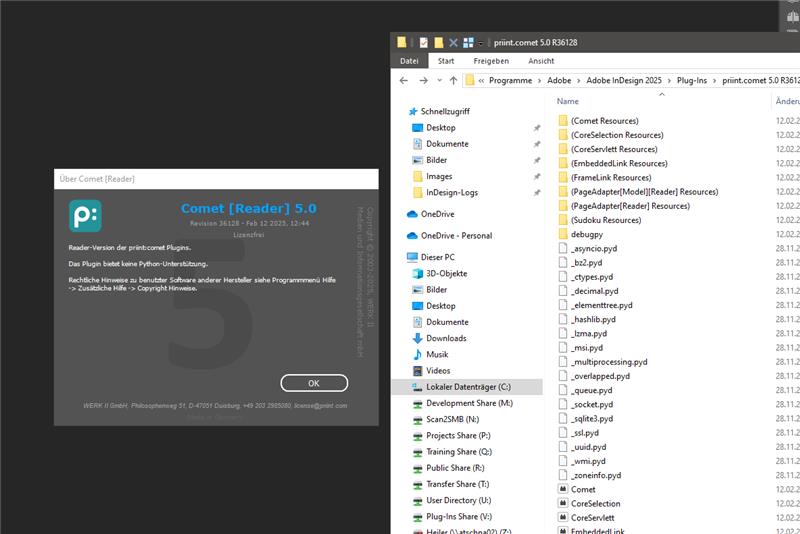Select the _multiprocessing.pyd file

609,362
